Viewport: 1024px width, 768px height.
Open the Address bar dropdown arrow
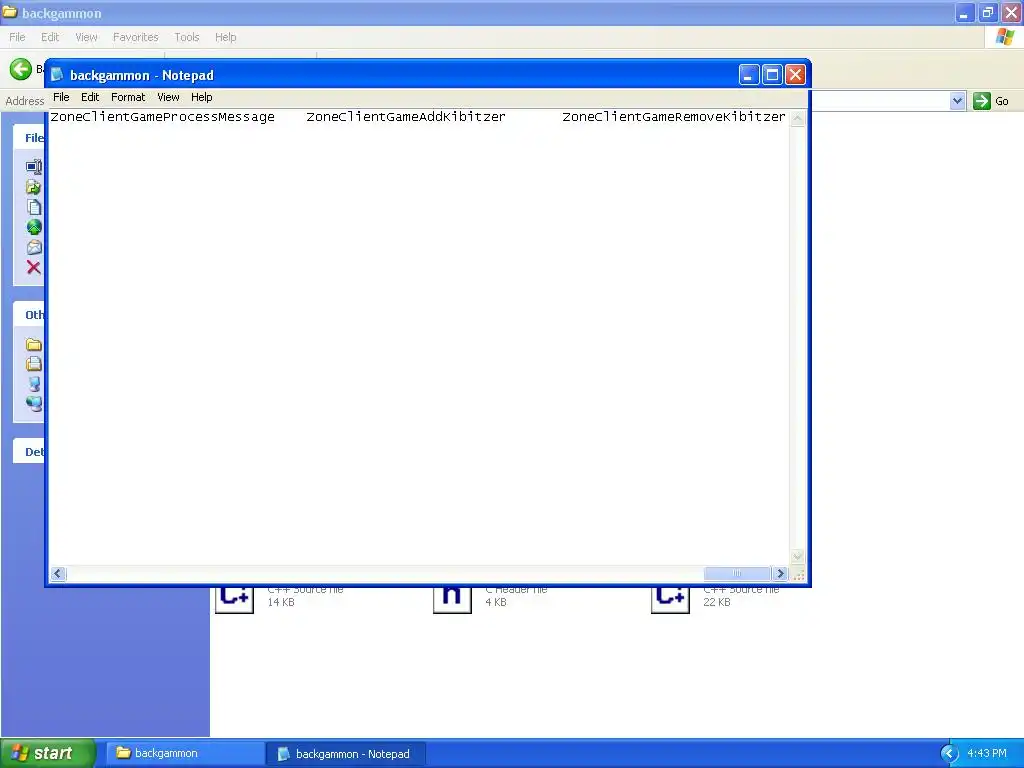click(957, 101)
